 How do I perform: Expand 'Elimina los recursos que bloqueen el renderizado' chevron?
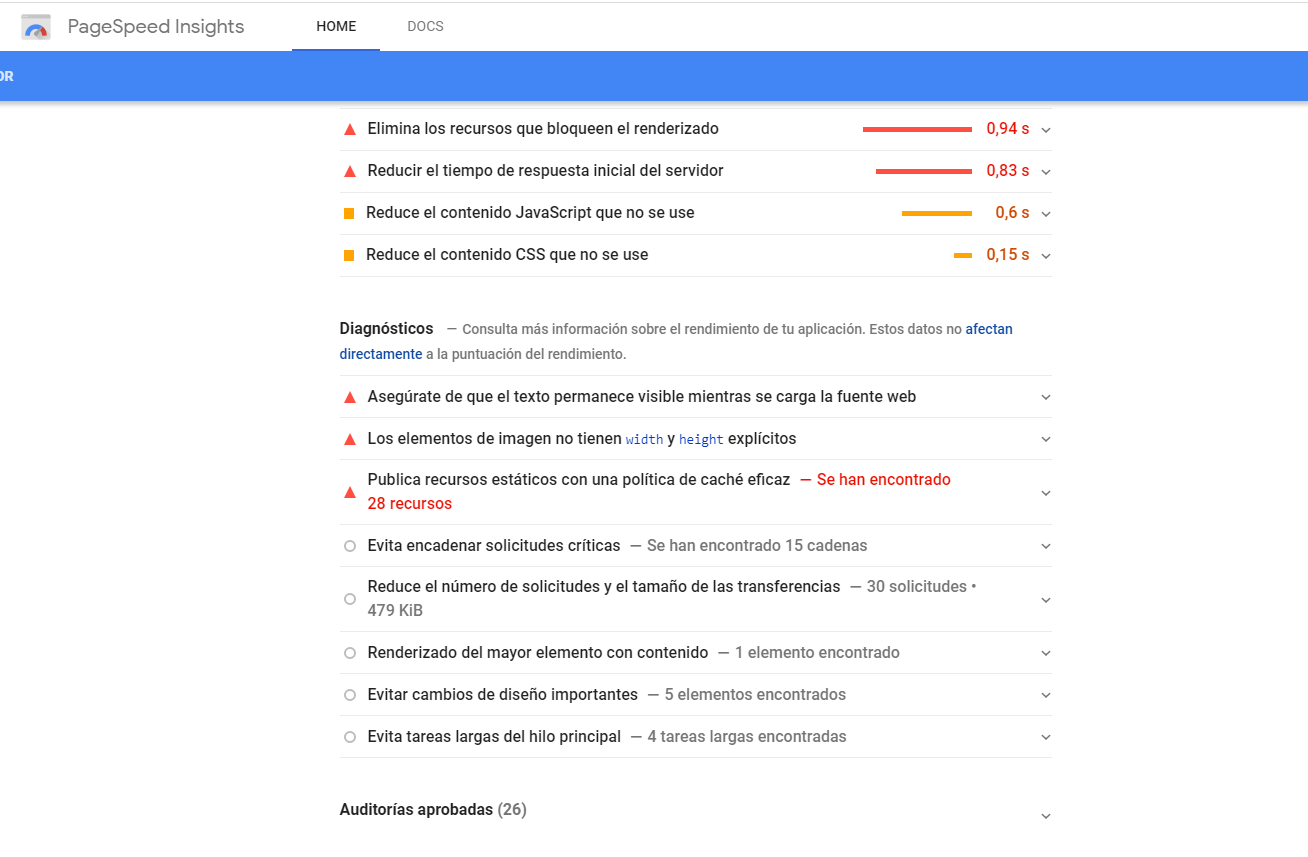click(x=1046, y=130)
